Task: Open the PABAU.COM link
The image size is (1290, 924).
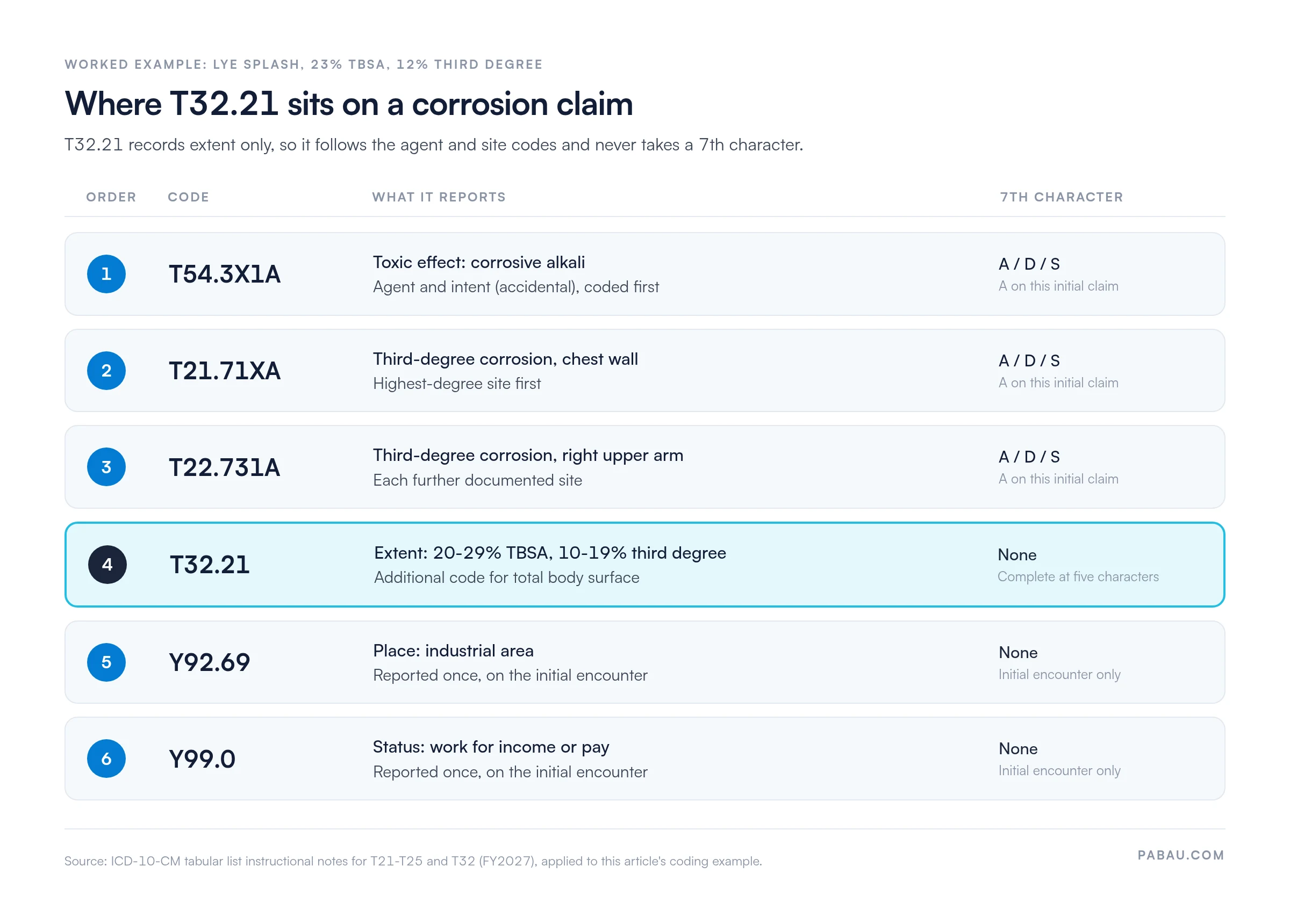Action: click(1181, 855)
